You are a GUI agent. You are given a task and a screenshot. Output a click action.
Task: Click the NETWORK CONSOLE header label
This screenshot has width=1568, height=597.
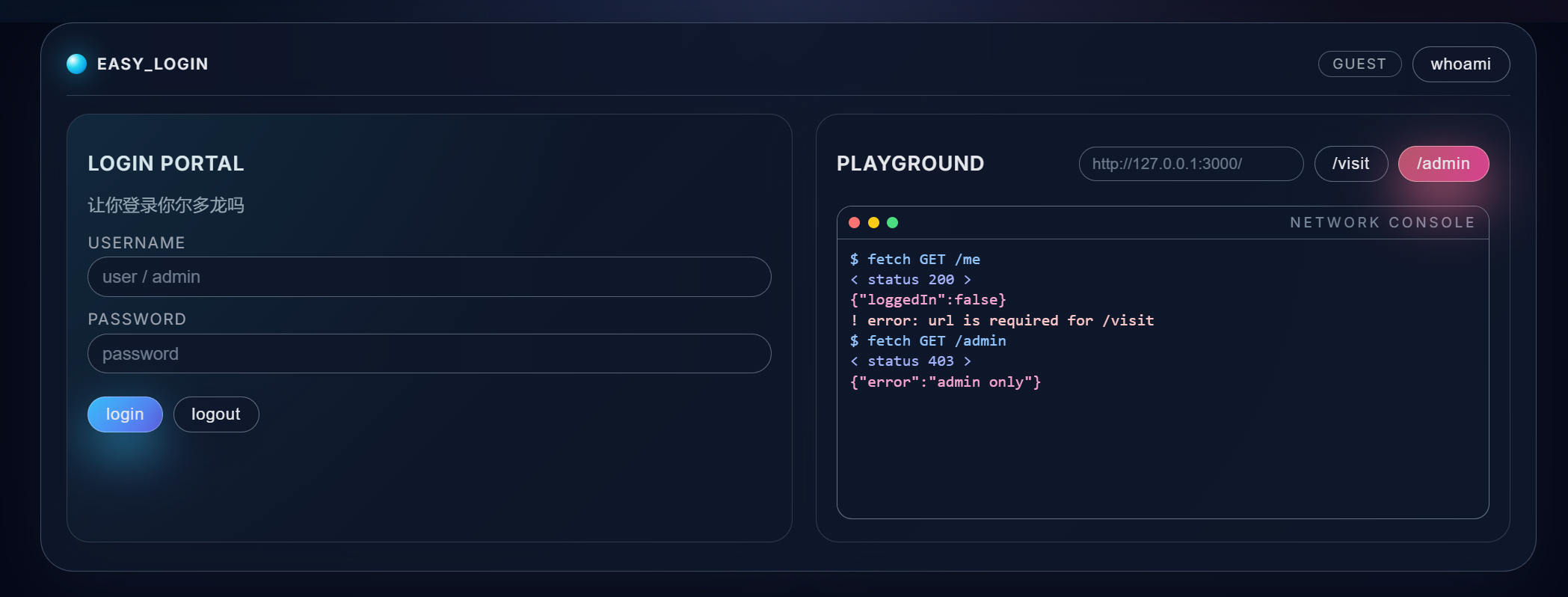(x=1382, y=223)
